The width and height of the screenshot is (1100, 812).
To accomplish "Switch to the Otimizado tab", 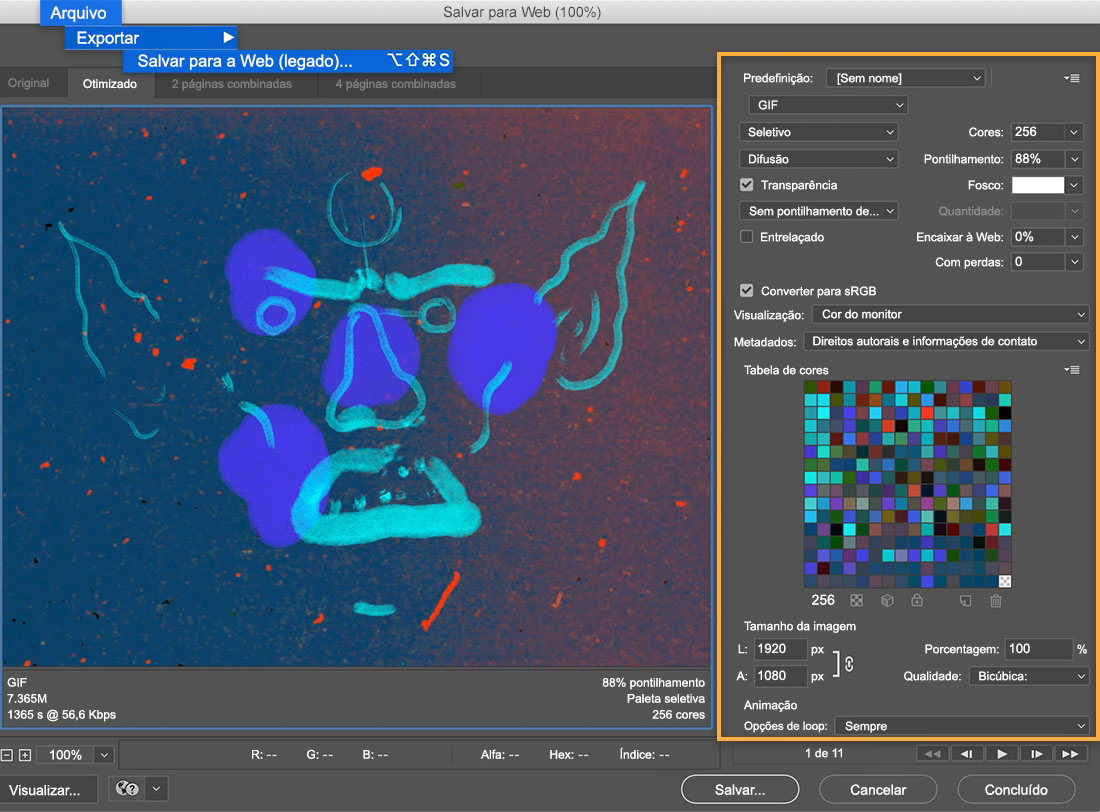I will pyautogui.click(x=110, y=84).
